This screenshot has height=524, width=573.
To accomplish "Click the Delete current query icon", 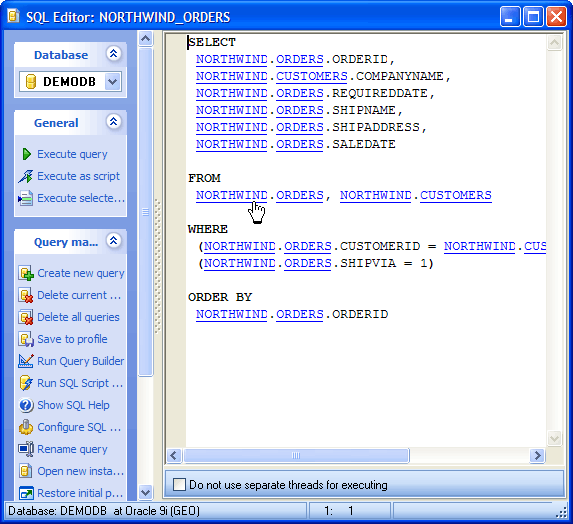I will 26,295.
